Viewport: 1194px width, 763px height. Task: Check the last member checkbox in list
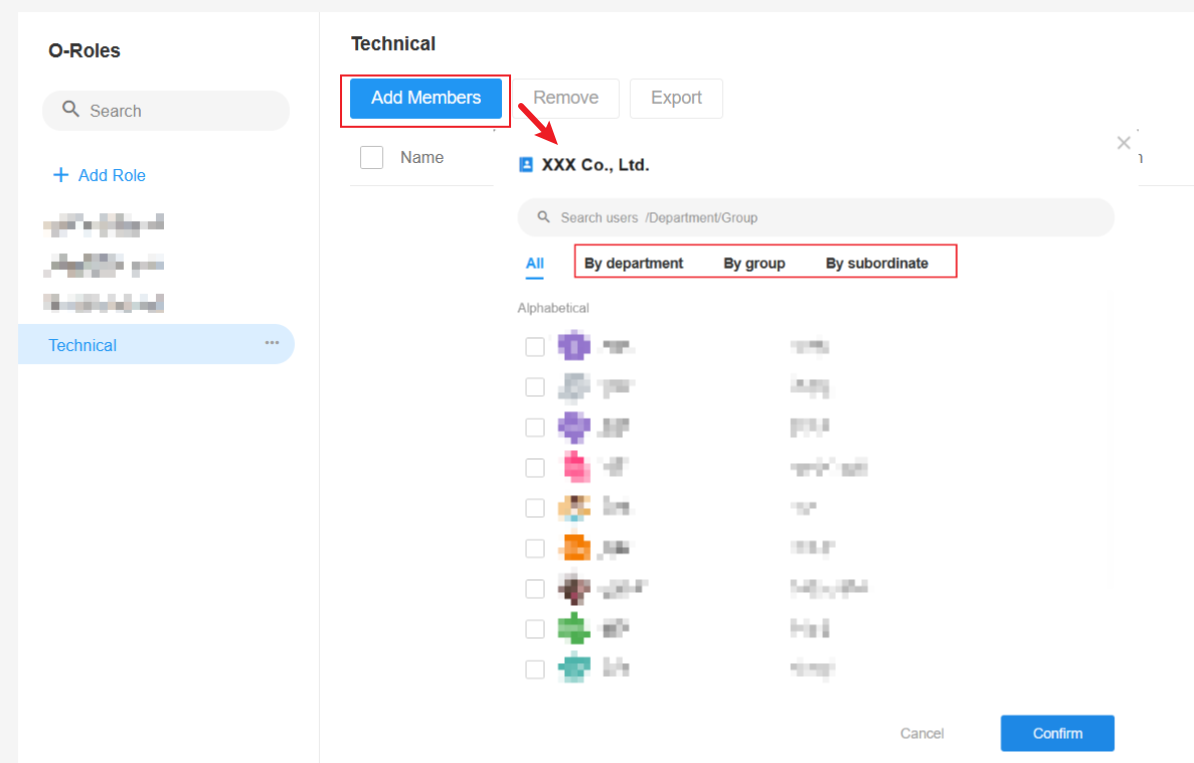(535, 669)
